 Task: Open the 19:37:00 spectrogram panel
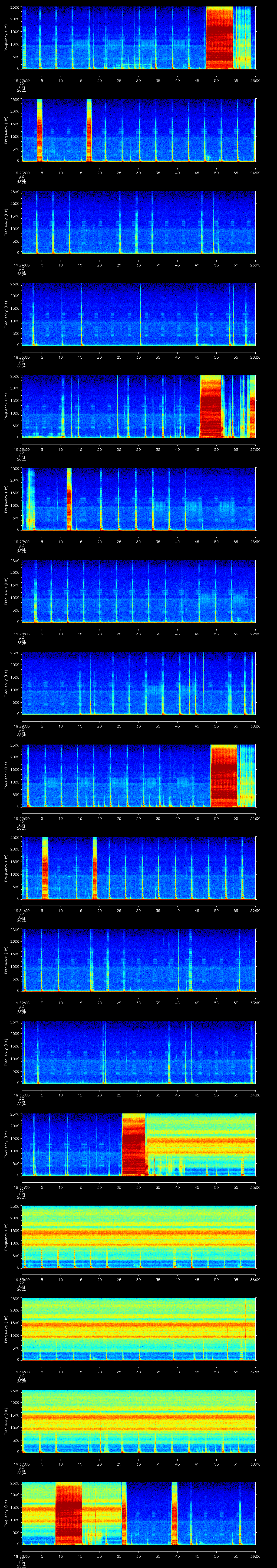pyautogui.click(x=138, y=1421)
